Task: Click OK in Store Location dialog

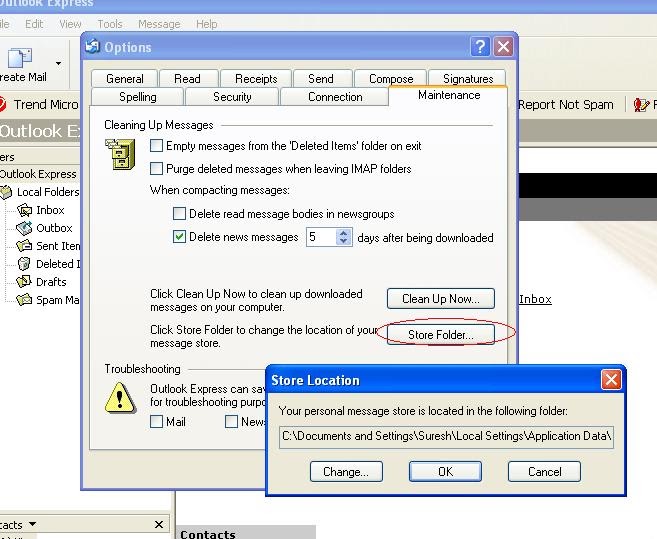Action: coord(445,472)
